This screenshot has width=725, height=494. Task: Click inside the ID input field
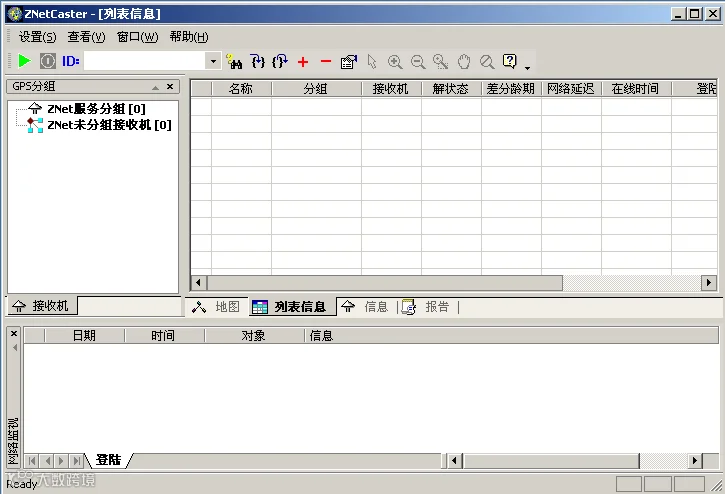coord(145,61)
